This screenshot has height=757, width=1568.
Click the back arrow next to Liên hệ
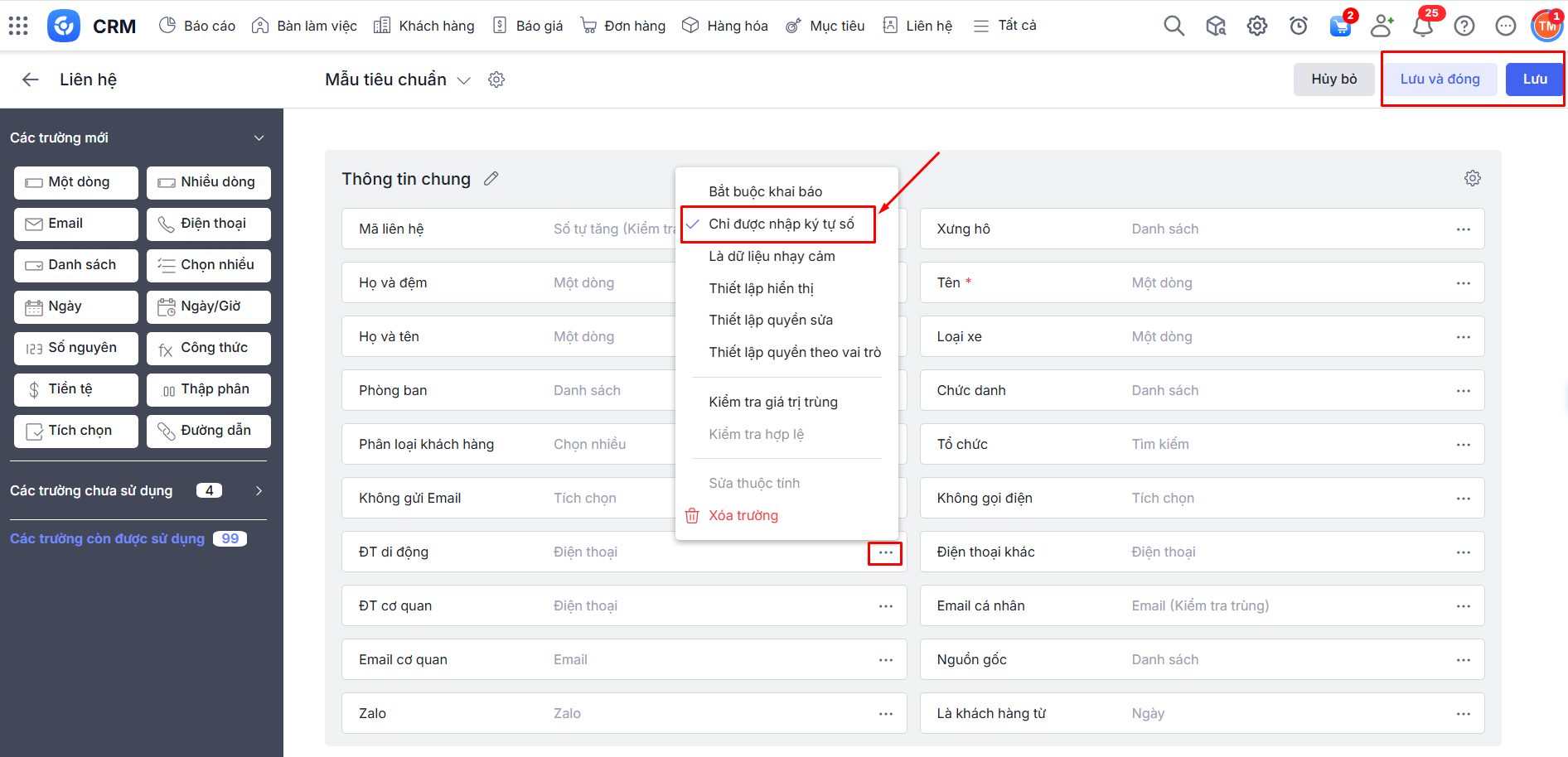31,80
